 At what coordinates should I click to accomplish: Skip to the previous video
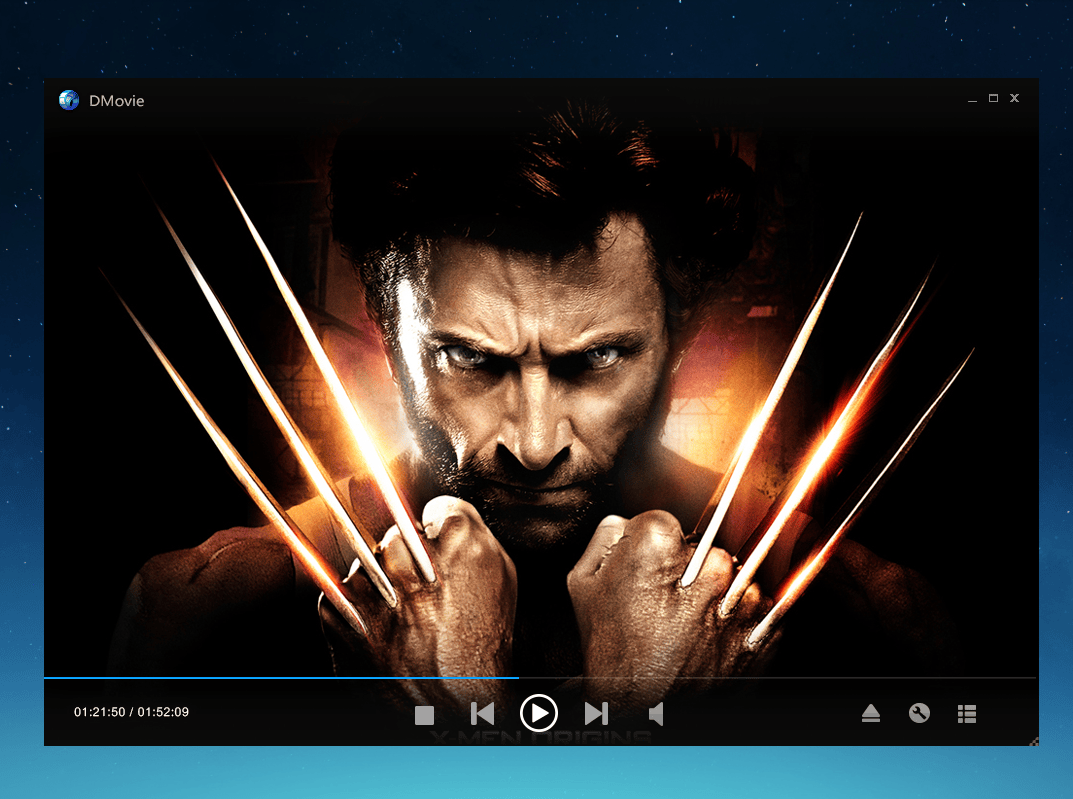(482, 714)
